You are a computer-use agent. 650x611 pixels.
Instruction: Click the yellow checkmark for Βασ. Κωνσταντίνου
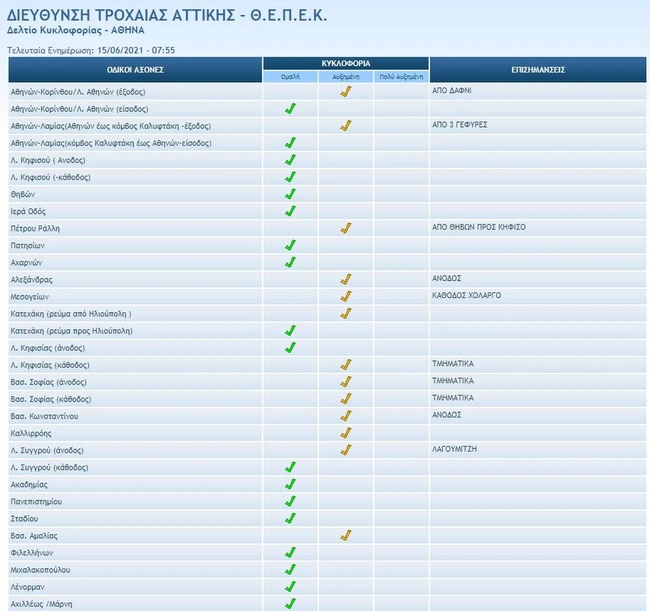[346, 415]
